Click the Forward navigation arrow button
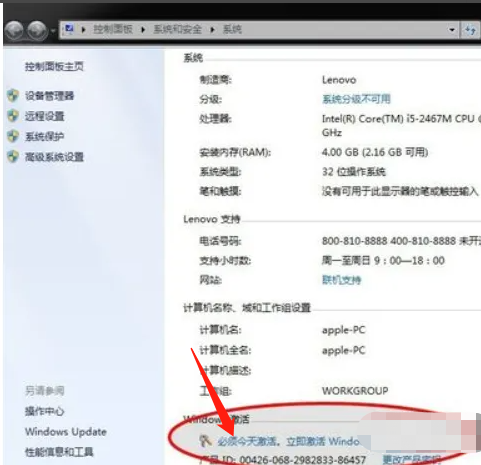481x465 pixels. coord(37,30)
